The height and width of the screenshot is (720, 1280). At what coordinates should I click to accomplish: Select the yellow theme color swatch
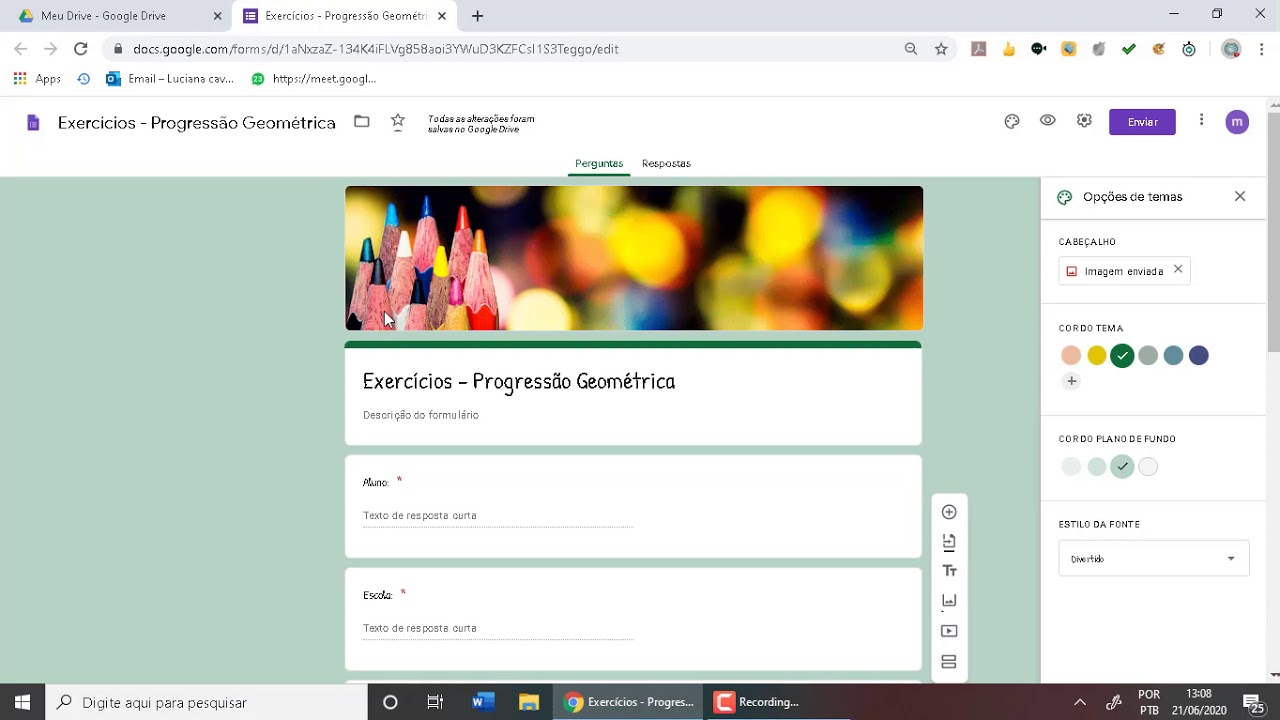(x=1097, y=356)
